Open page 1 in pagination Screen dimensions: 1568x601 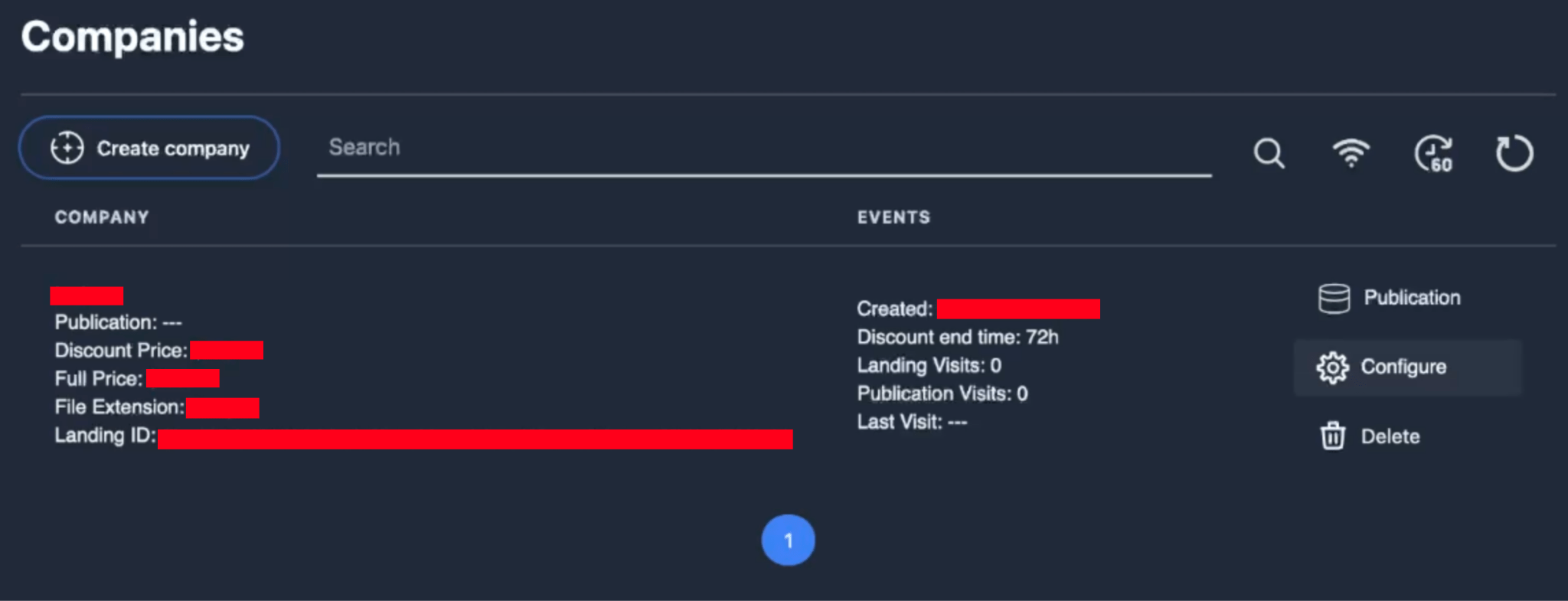coord(788,540)
